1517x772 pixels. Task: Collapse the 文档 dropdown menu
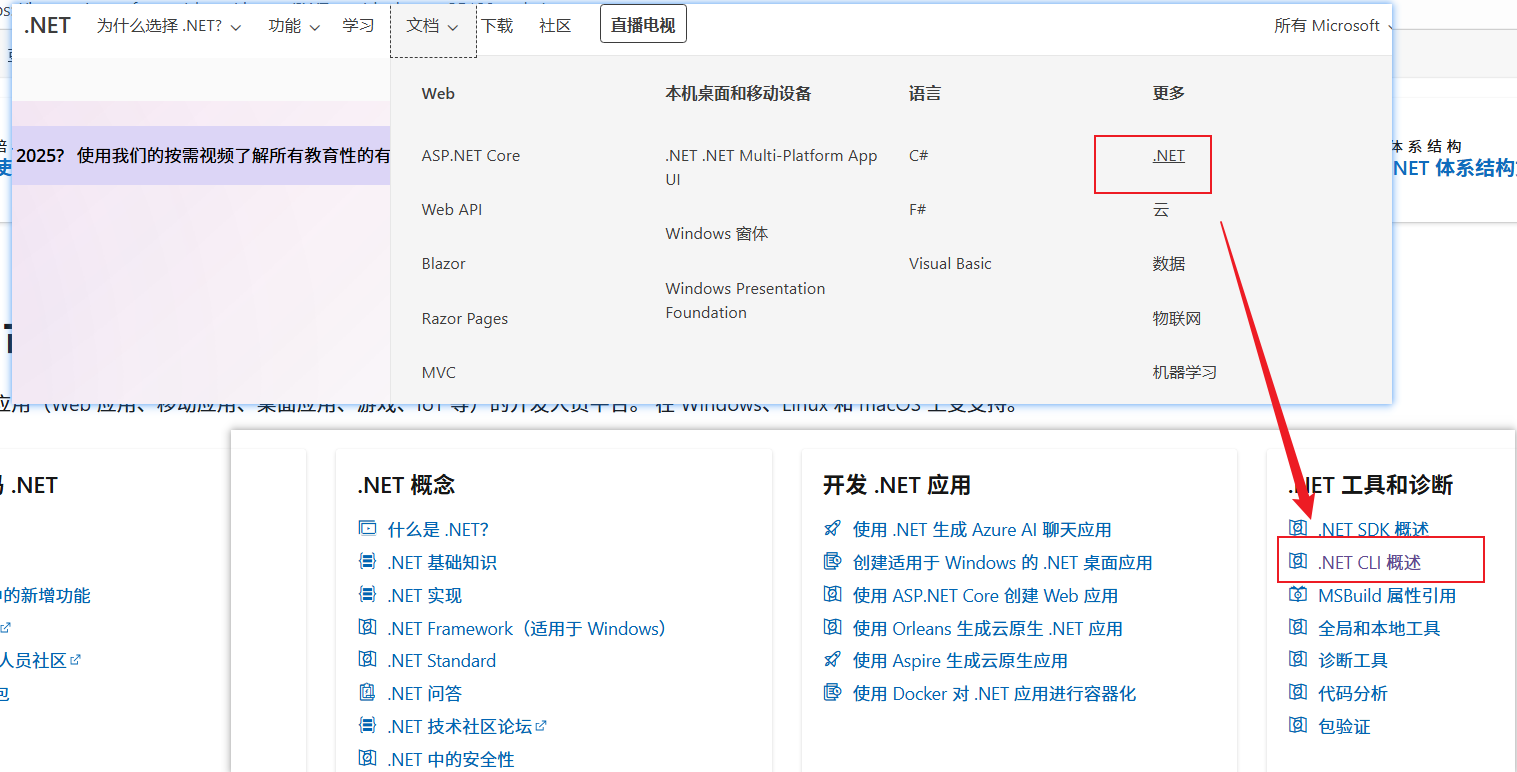point(433,27)
